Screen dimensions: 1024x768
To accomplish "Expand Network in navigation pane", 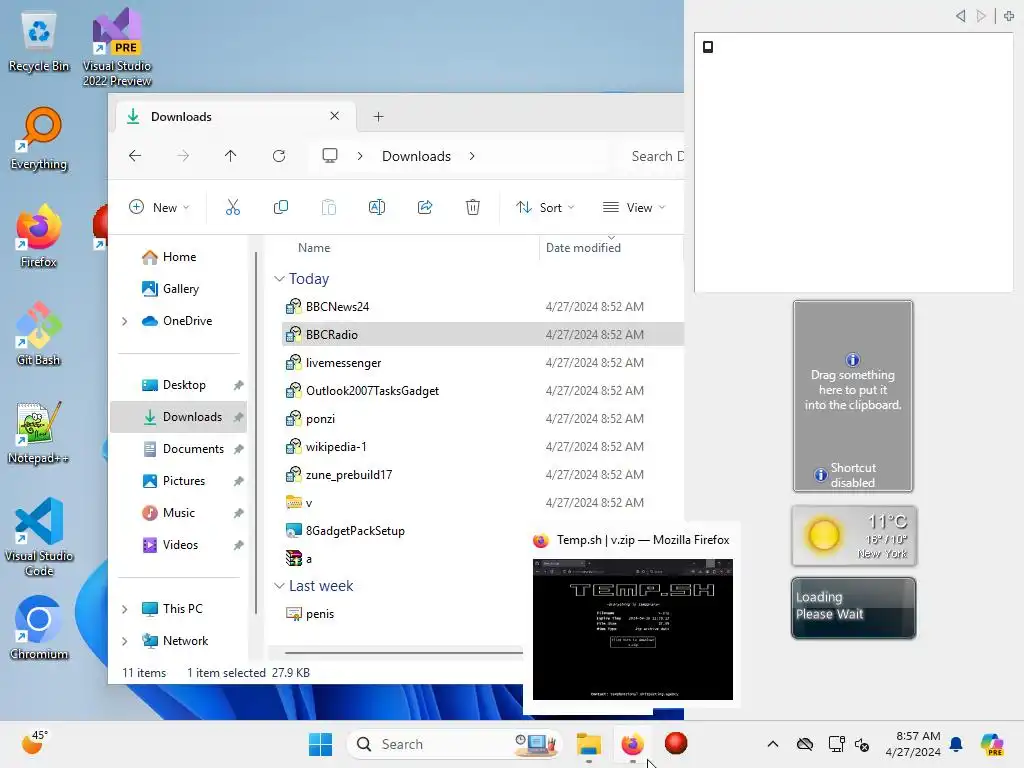I will [125, 641].
